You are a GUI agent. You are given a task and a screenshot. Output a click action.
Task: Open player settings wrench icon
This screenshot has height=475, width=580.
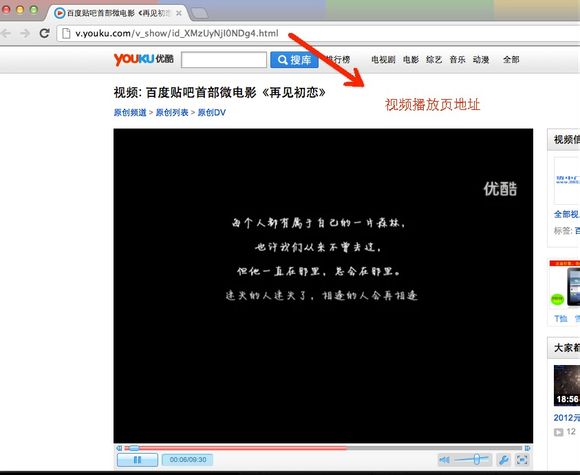tap(503, 460)
